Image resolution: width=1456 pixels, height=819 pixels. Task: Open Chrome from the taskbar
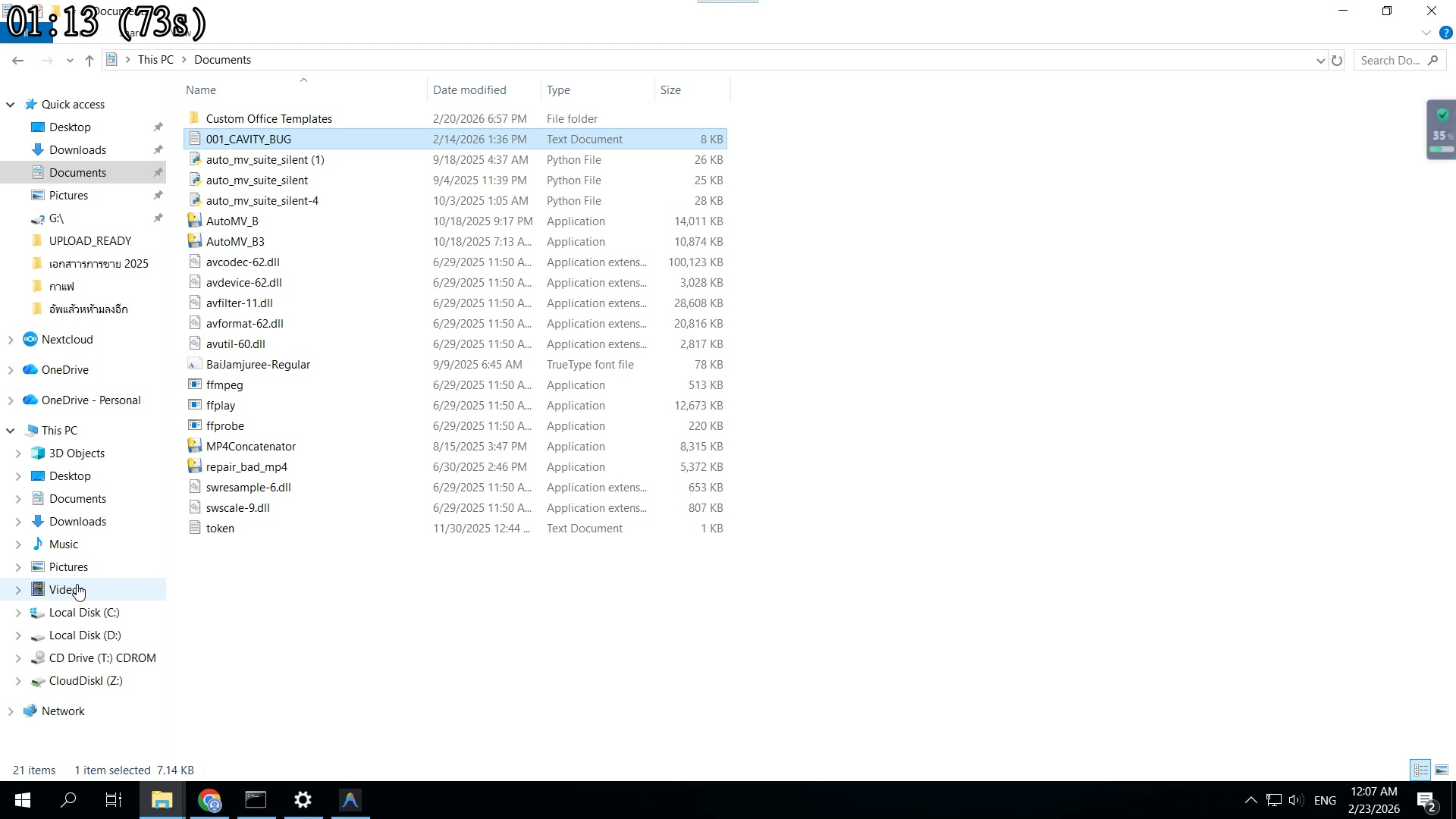[x=209, y=800]
